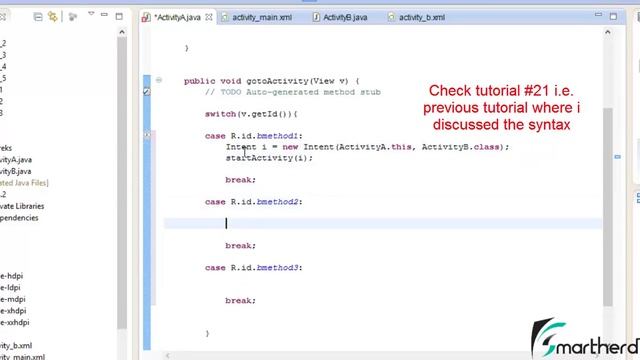
Task: Click the 'switch(v.getId()){' line
Action: click(251, 114)
